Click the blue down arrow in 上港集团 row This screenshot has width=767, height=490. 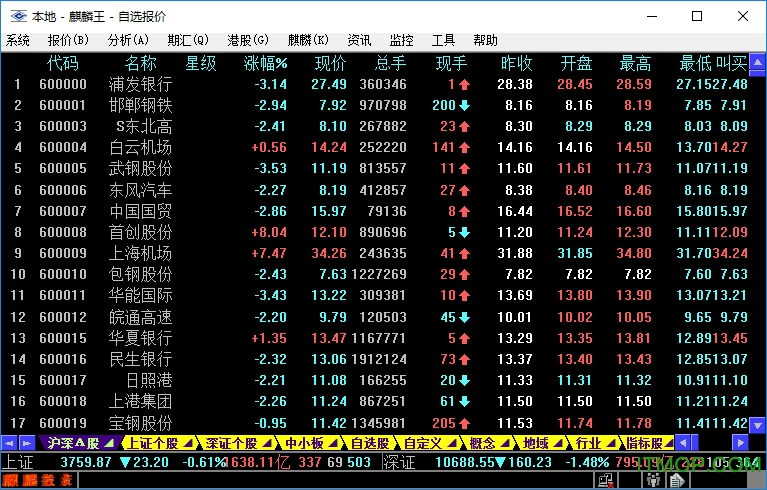click(465, 401)
